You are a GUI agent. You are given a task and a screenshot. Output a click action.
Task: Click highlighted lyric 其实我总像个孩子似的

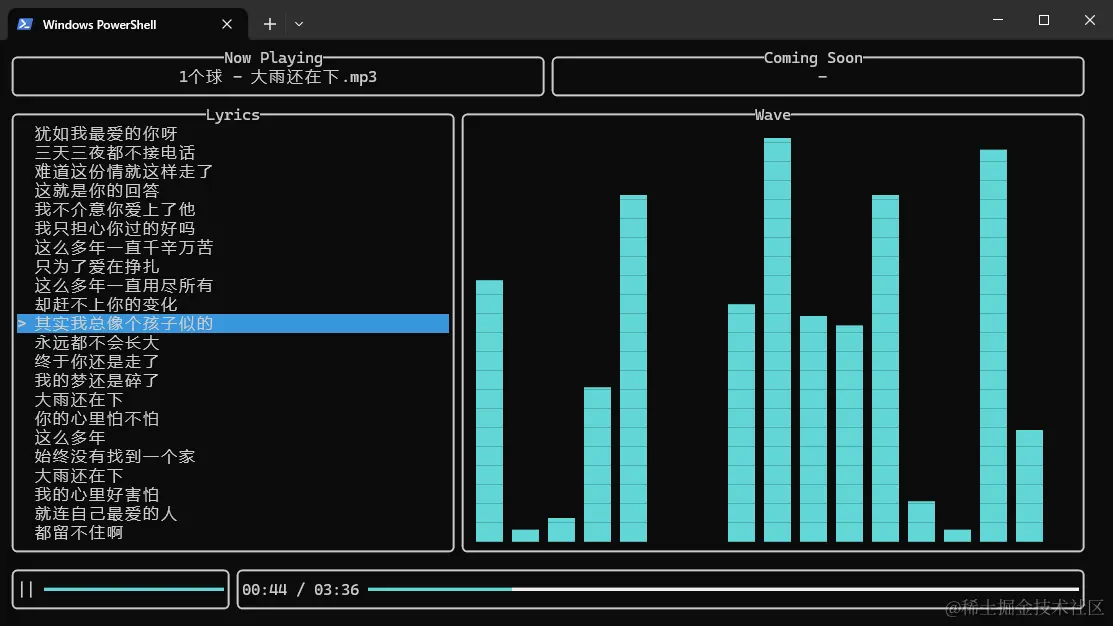233,324
